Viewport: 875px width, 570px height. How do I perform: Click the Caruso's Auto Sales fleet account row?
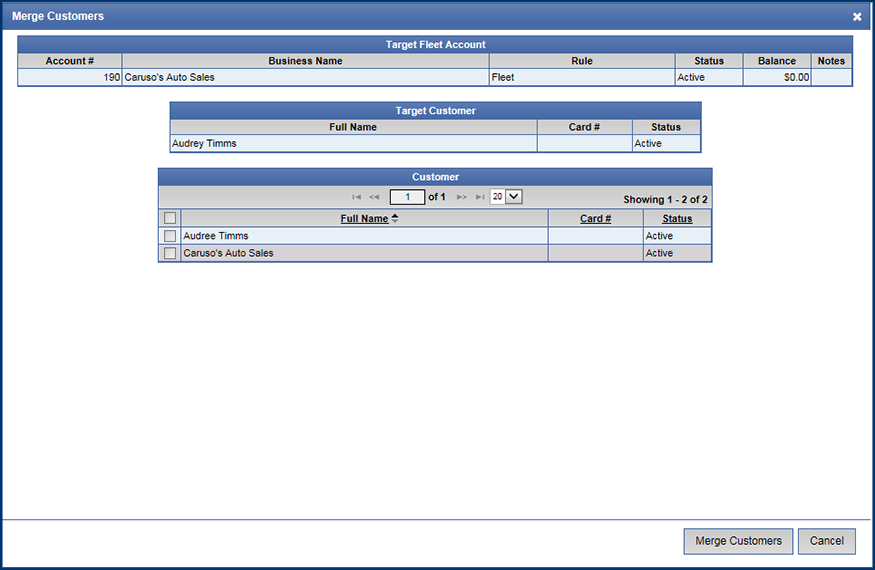click(x=305, y=77)
